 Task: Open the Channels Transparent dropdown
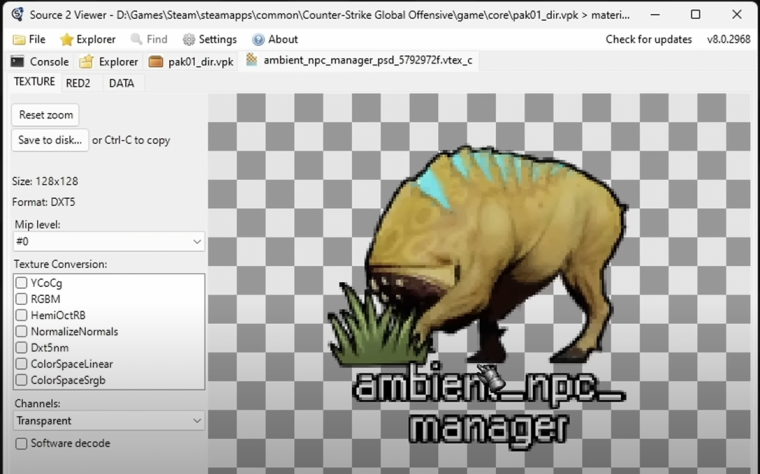coord(109,421)
